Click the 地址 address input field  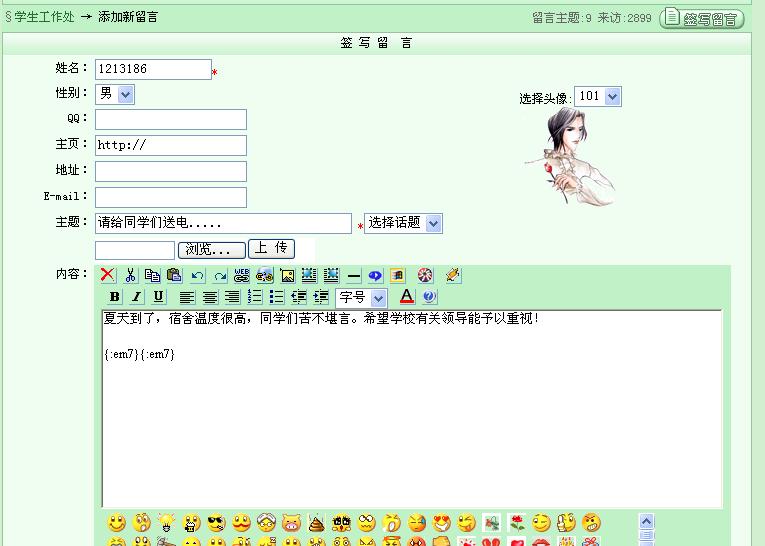coord(171,172)
